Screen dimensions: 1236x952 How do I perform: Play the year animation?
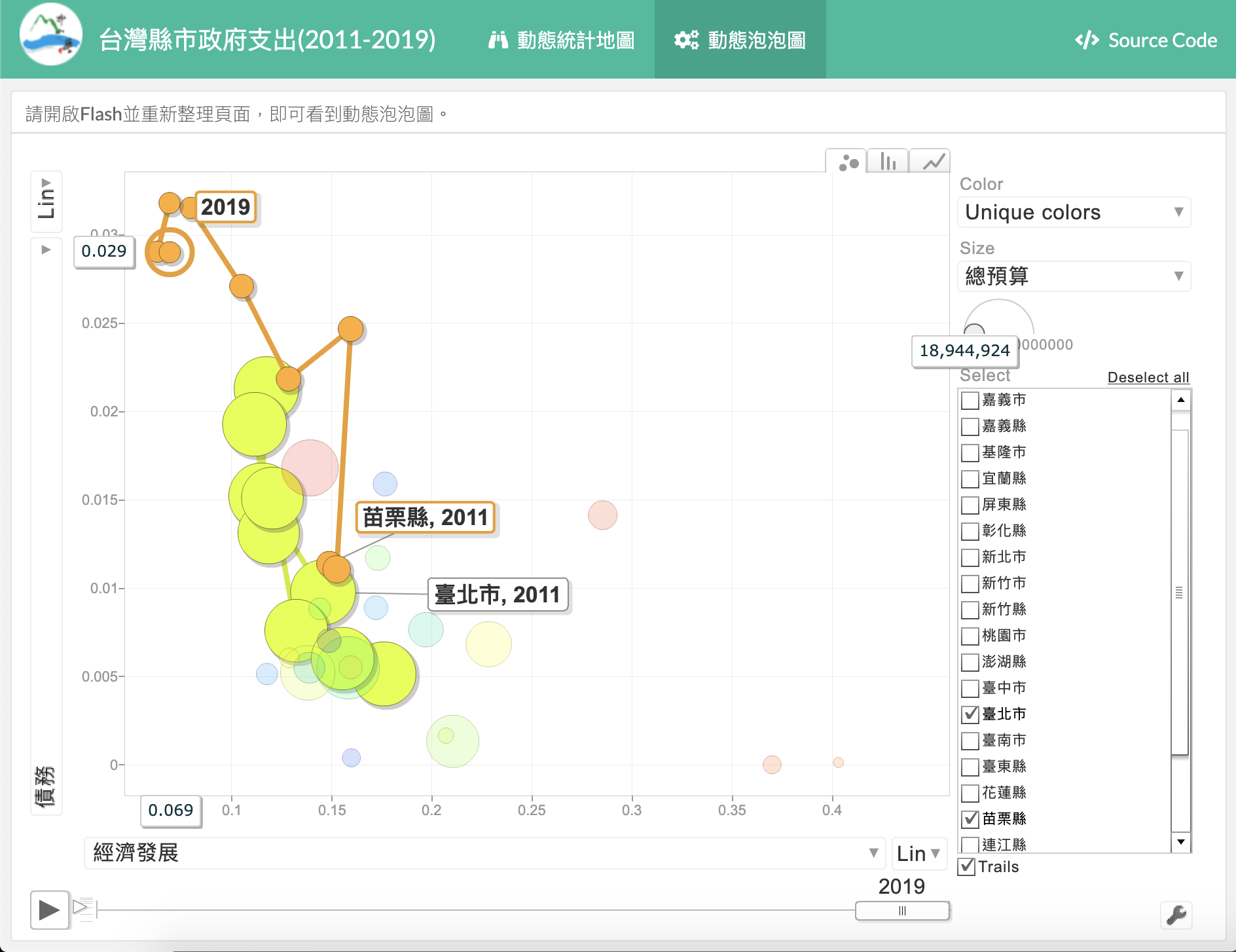[x=49, y=909]
